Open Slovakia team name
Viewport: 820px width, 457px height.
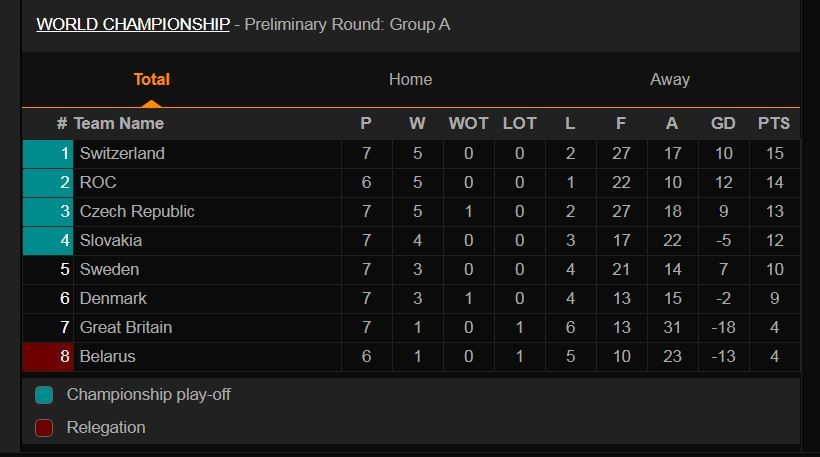tap(111, 241)
